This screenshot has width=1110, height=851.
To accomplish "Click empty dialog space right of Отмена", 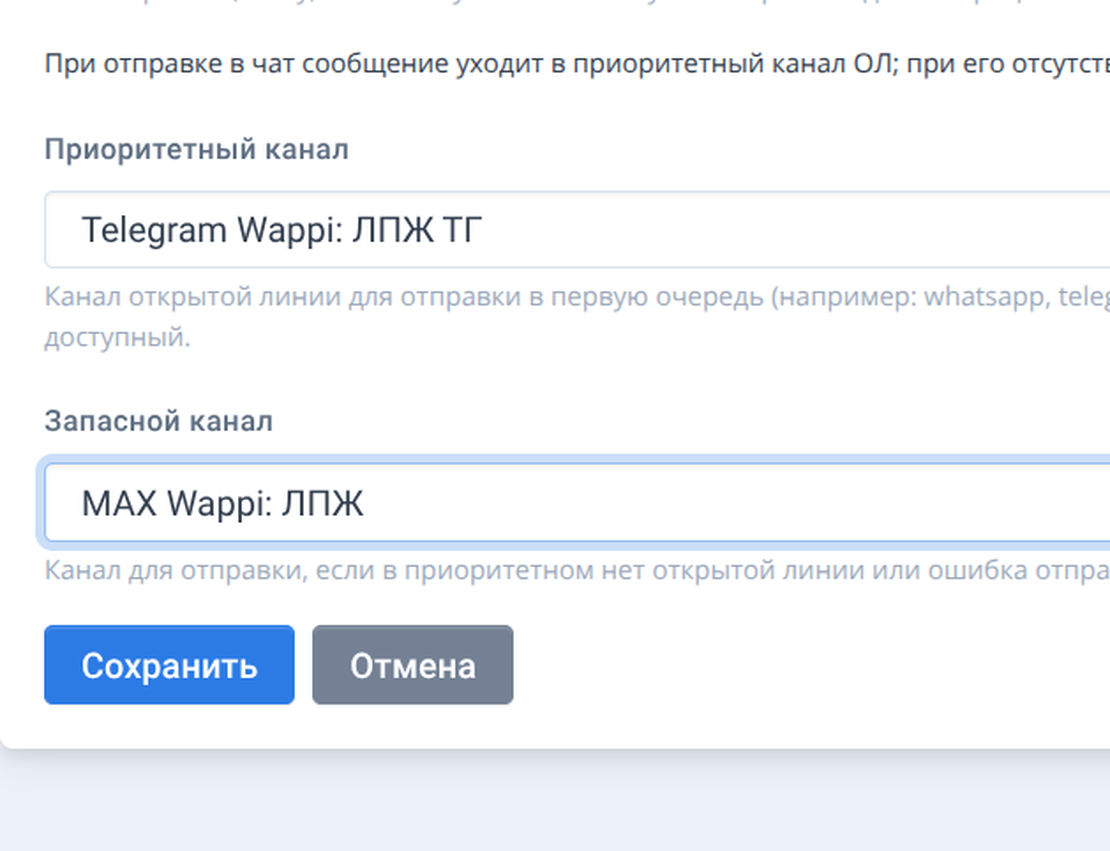I will [x=800, y=665].
